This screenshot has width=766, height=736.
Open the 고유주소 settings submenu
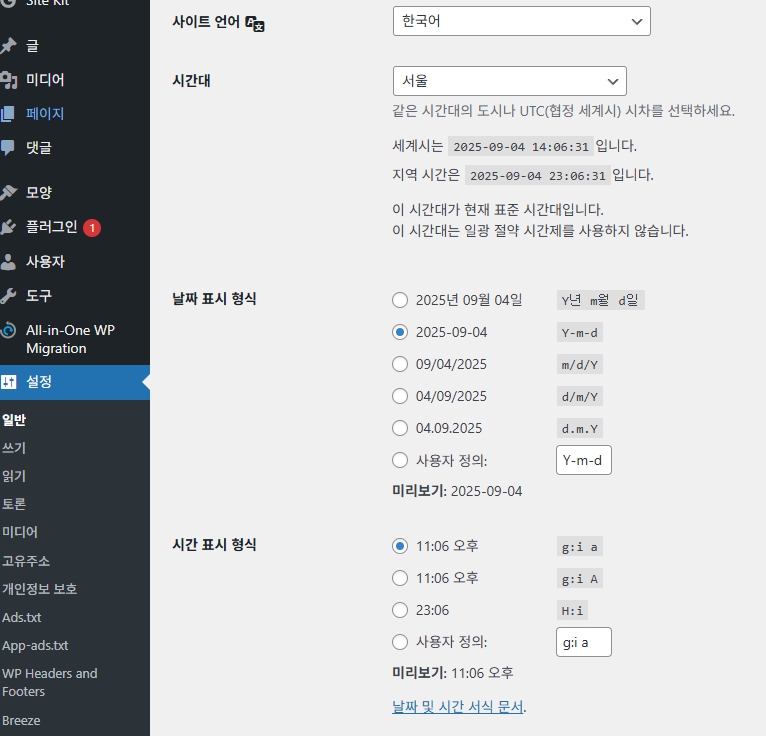pyautogui.click(x=26, y=561)
